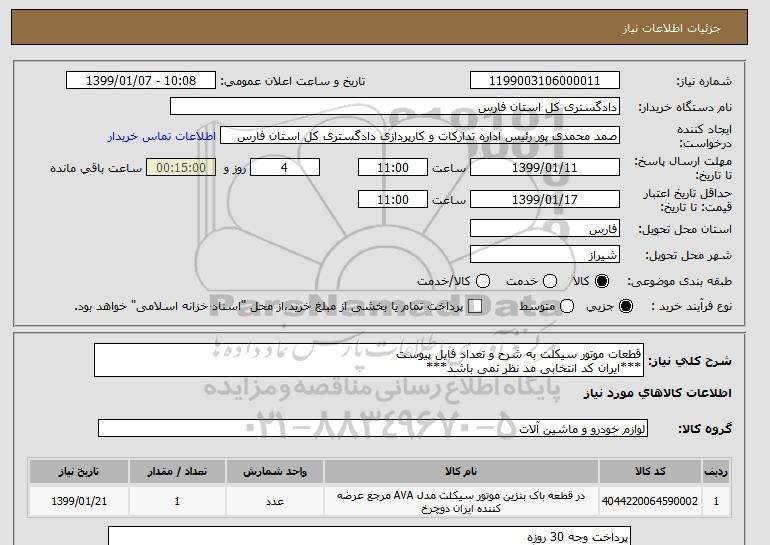Click the payment terms box پرداخت وجه 30 روزه
Viewport: 770px width, 545px height.
369,536
